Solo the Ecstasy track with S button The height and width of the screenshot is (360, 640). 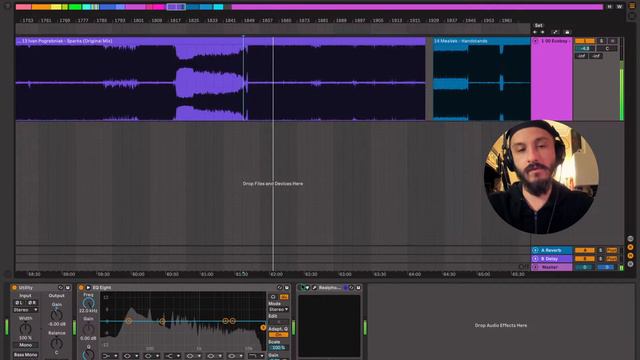pyautogui.click(x=601, y=41)
